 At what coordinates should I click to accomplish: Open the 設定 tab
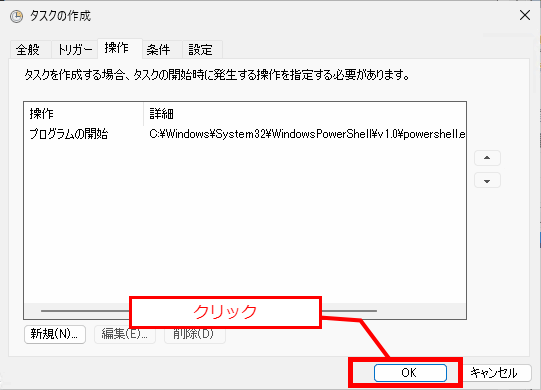[x=200, y=50]
